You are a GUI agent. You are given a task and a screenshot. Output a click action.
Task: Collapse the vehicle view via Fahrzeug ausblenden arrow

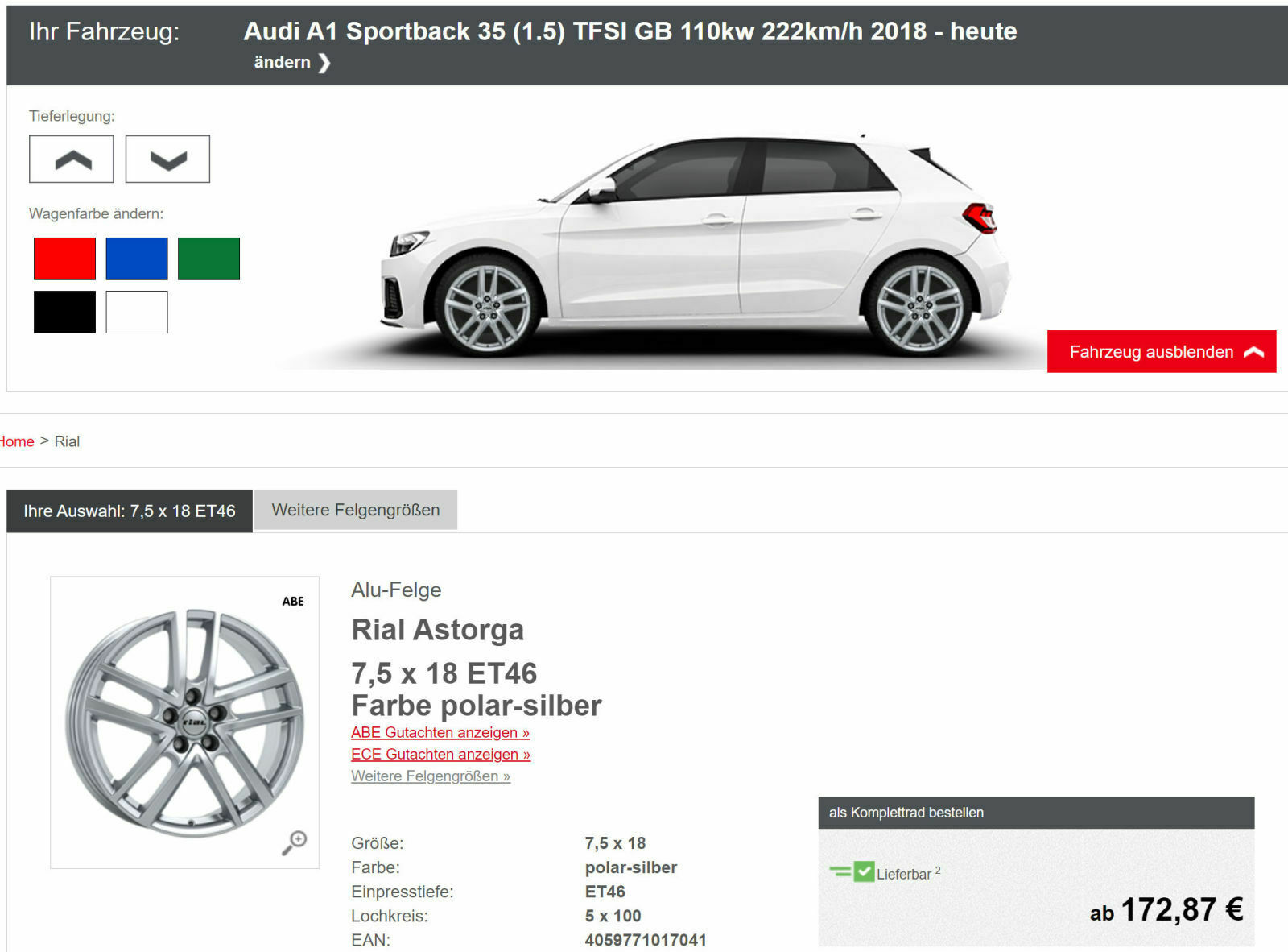click(x=1253, y=351)
